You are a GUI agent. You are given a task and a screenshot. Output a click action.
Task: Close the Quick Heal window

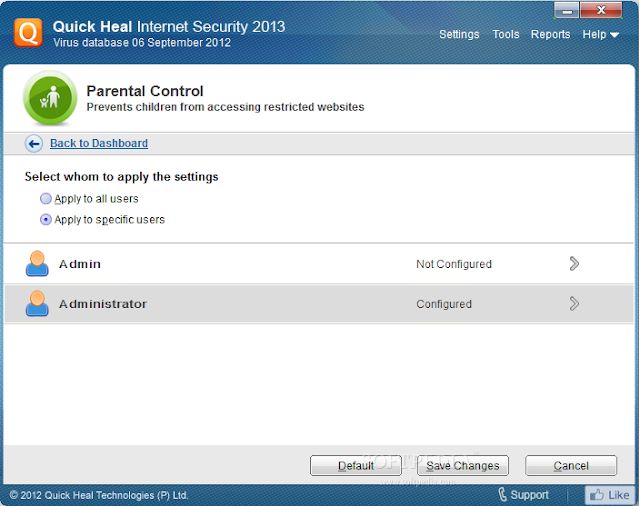(601, 11)
